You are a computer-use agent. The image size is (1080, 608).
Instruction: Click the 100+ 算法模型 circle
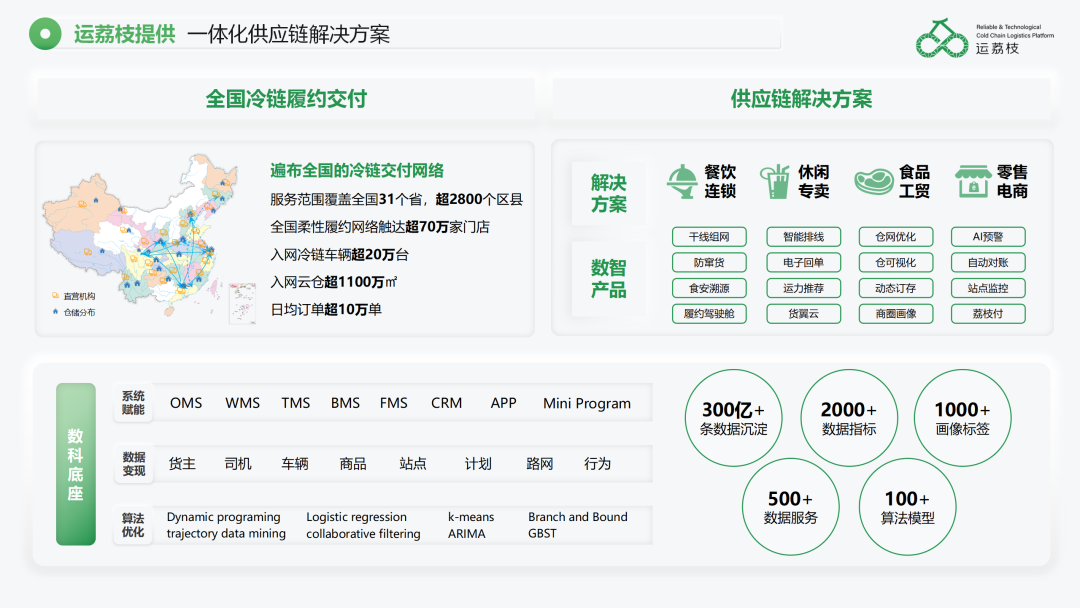(x=907, y=507)
